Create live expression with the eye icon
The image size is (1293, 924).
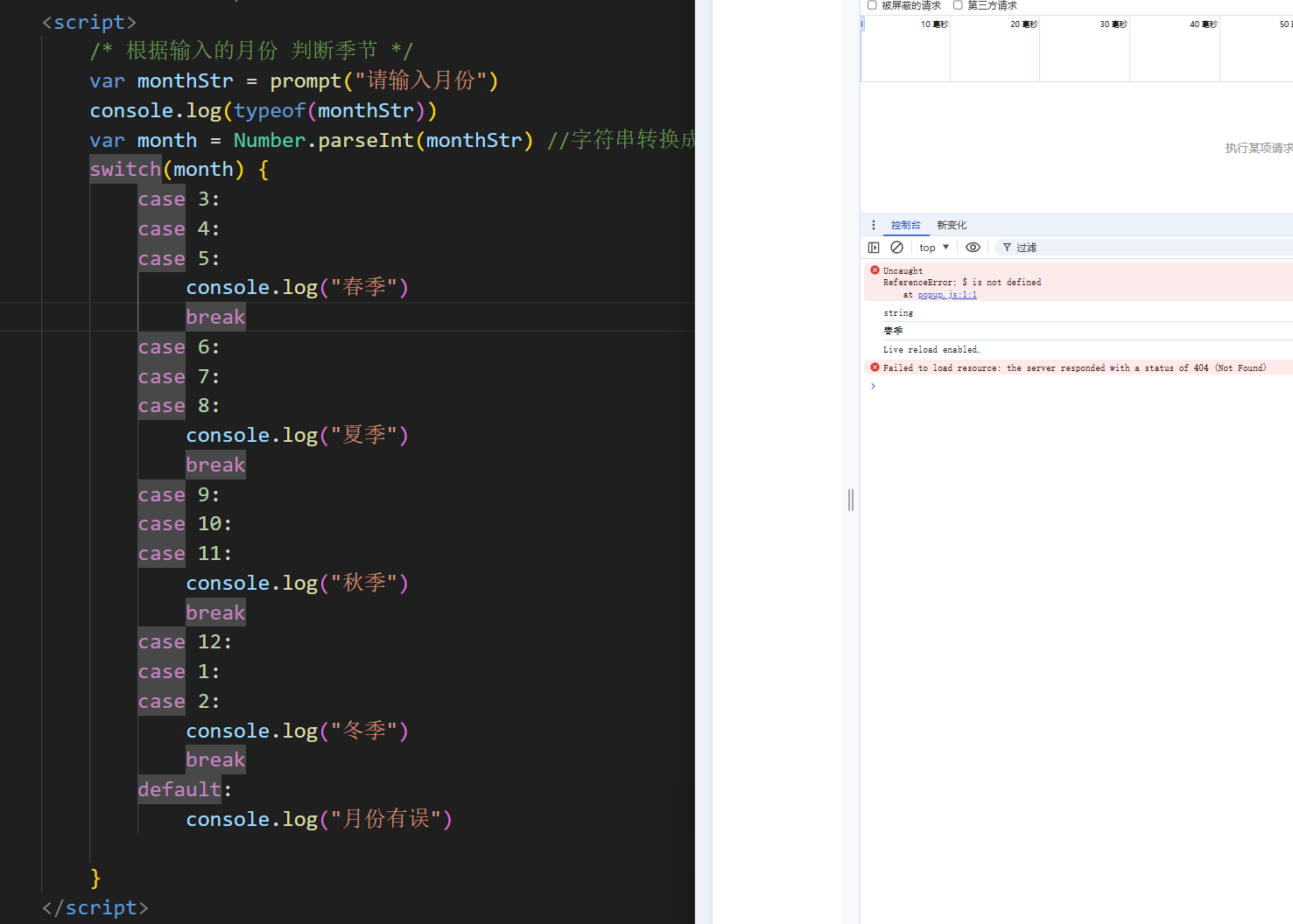pos(973,248)
